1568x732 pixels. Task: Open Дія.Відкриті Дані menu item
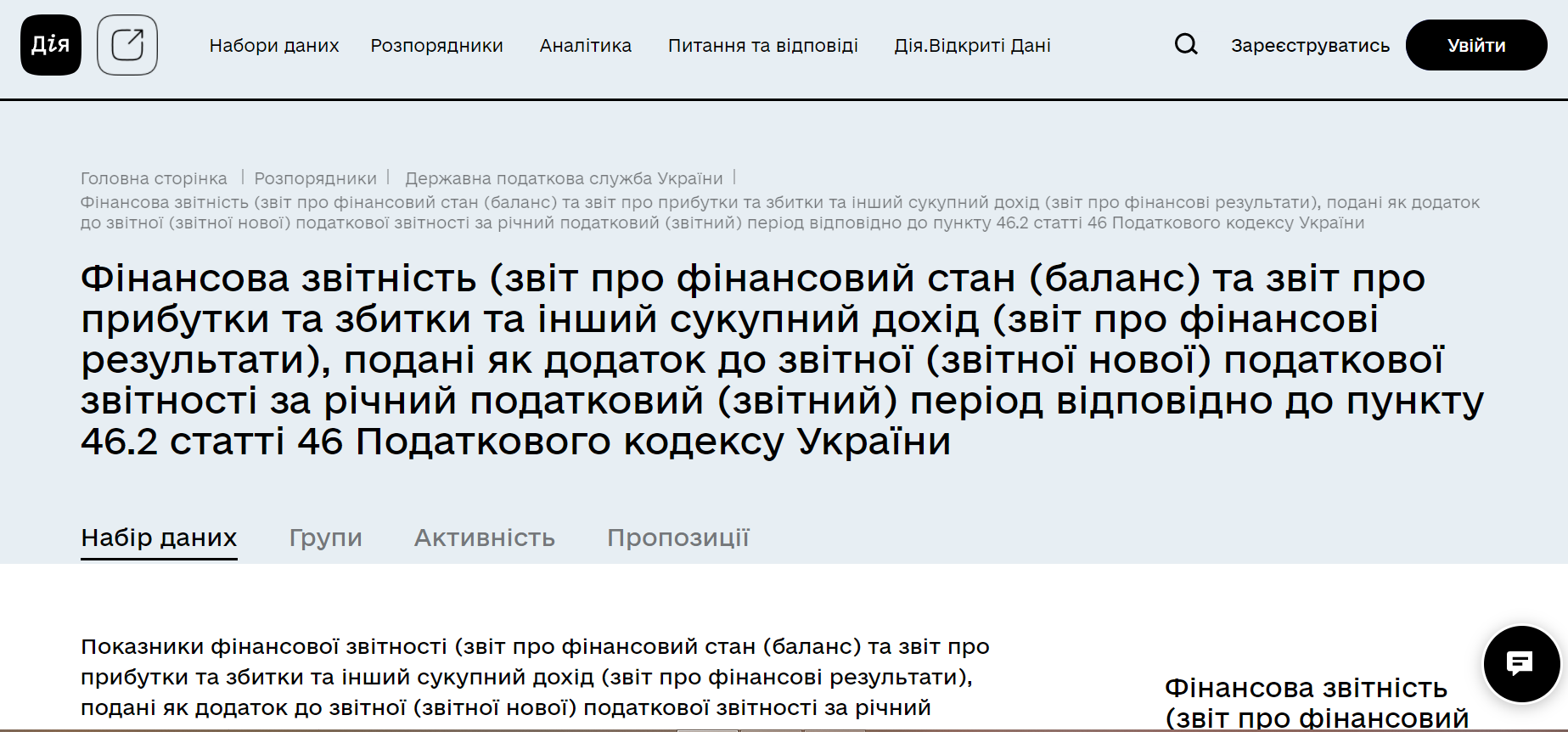(973, 46)
